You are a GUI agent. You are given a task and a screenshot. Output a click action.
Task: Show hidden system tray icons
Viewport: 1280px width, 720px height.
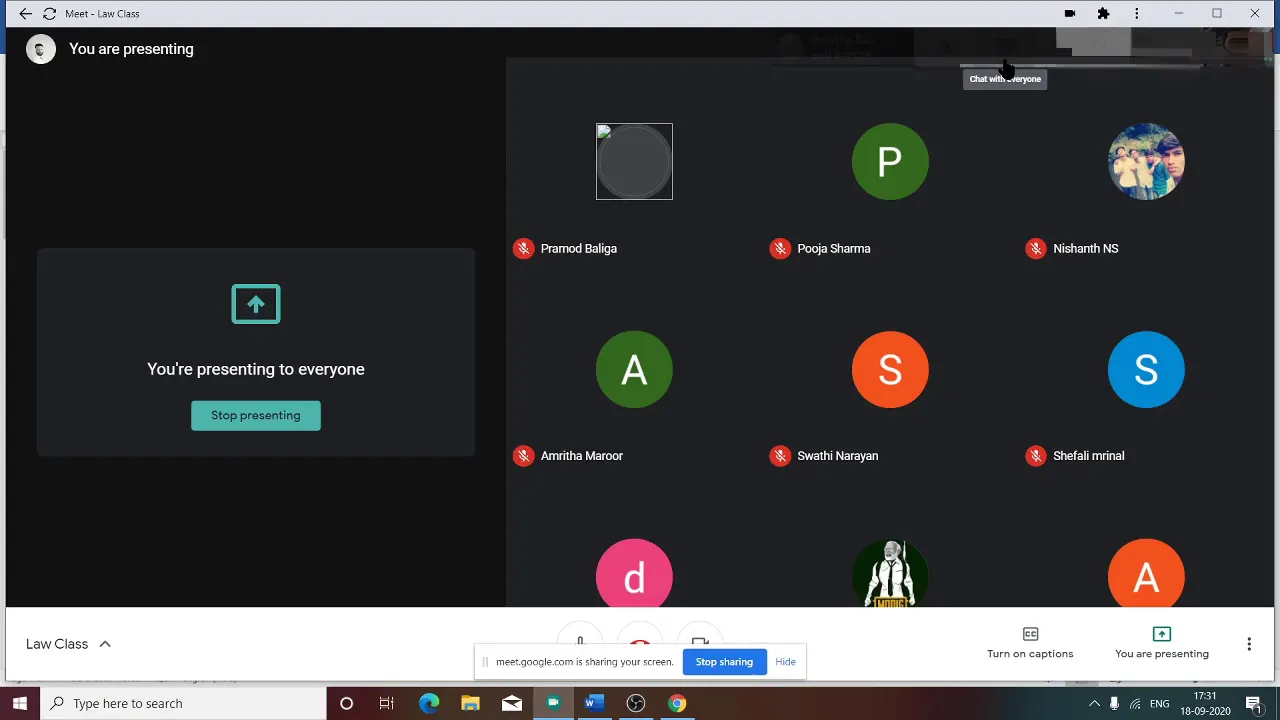(x=1094, y=704)
